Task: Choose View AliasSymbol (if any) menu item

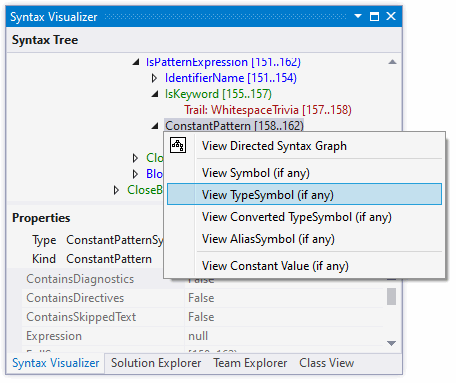Action: tap(304, 239)
